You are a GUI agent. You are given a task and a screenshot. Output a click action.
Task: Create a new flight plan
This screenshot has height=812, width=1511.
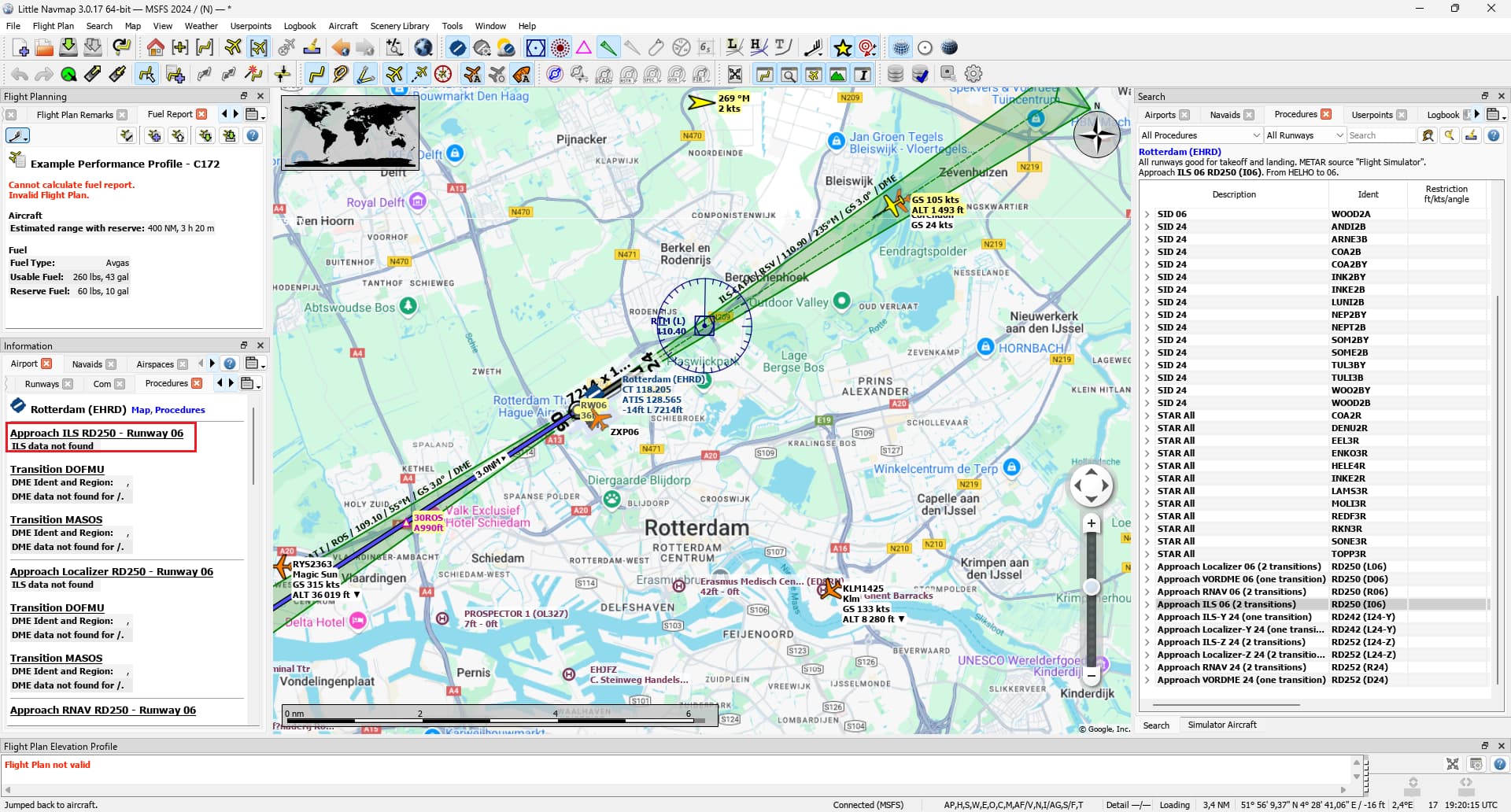20,48
